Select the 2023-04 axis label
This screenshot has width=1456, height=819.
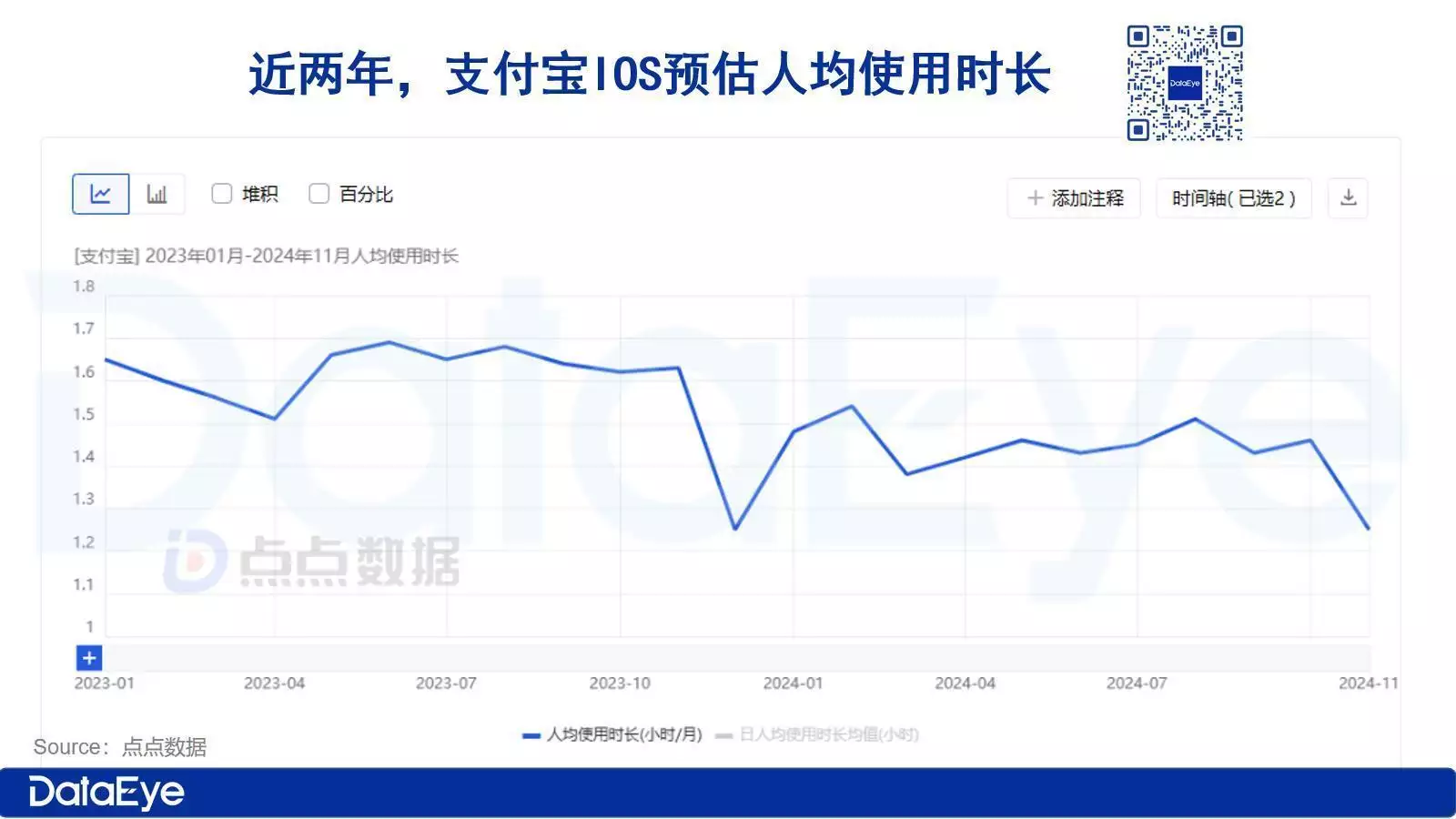tap(274, 682)
